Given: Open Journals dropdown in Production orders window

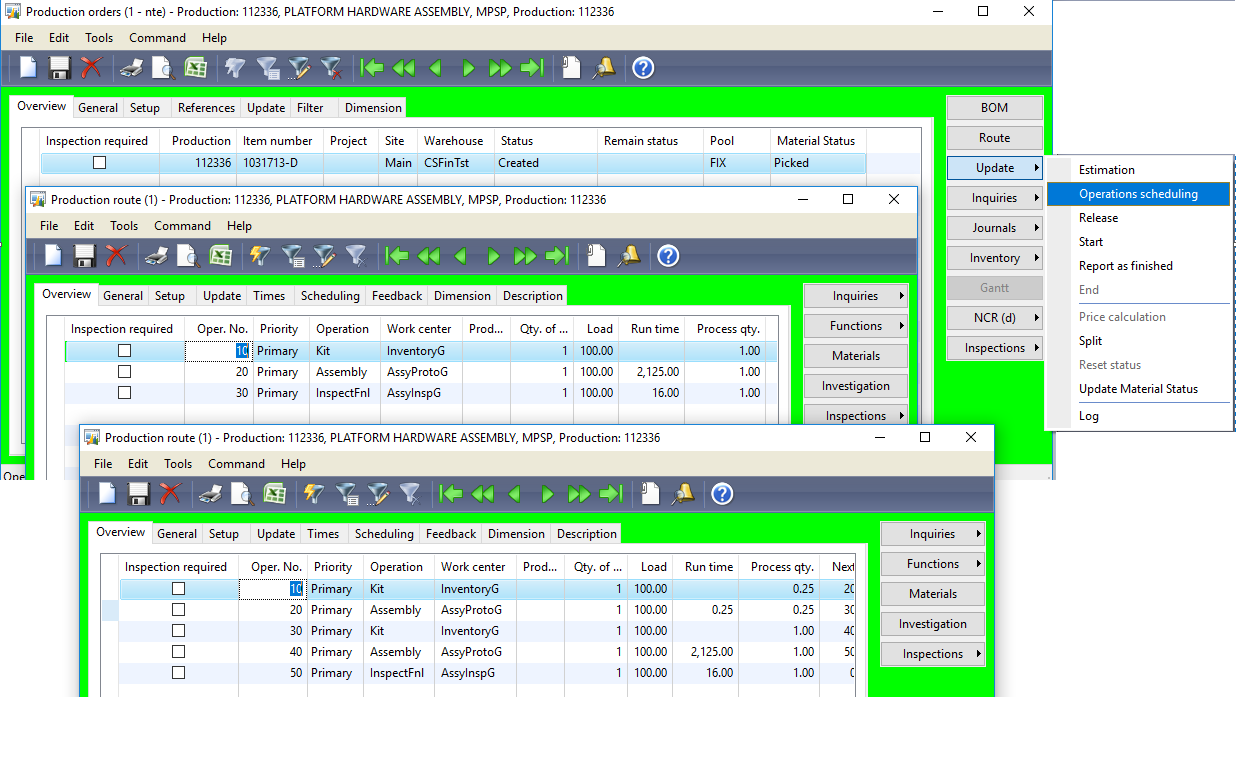Looking at the screenshot, I should click(x=995, y=228).
